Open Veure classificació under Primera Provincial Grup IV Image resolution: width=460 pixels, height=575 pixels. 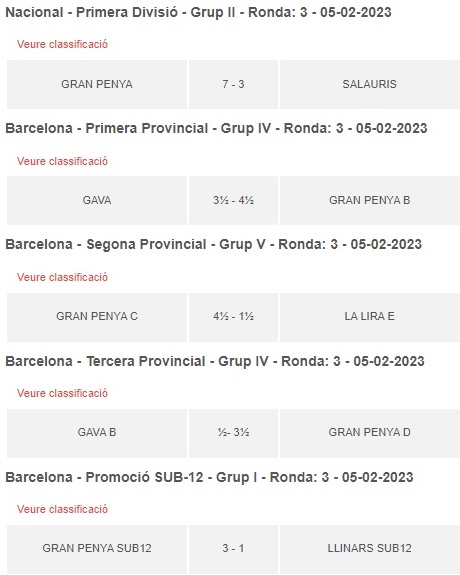coord(62,161)
